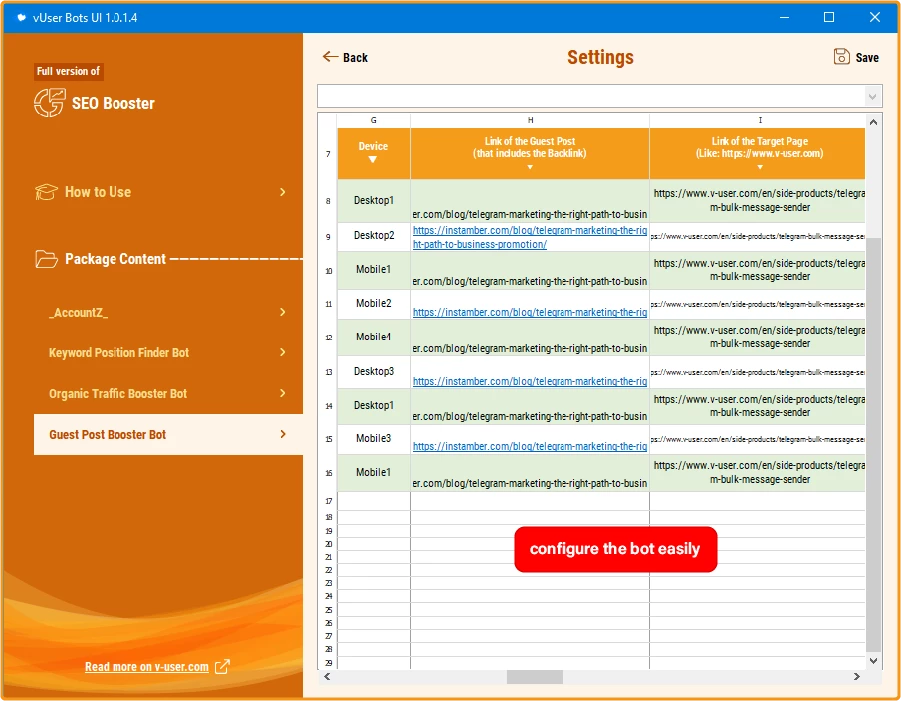Open the instamber.com link in row 15

pyautogui.click(x=529, y=446)
